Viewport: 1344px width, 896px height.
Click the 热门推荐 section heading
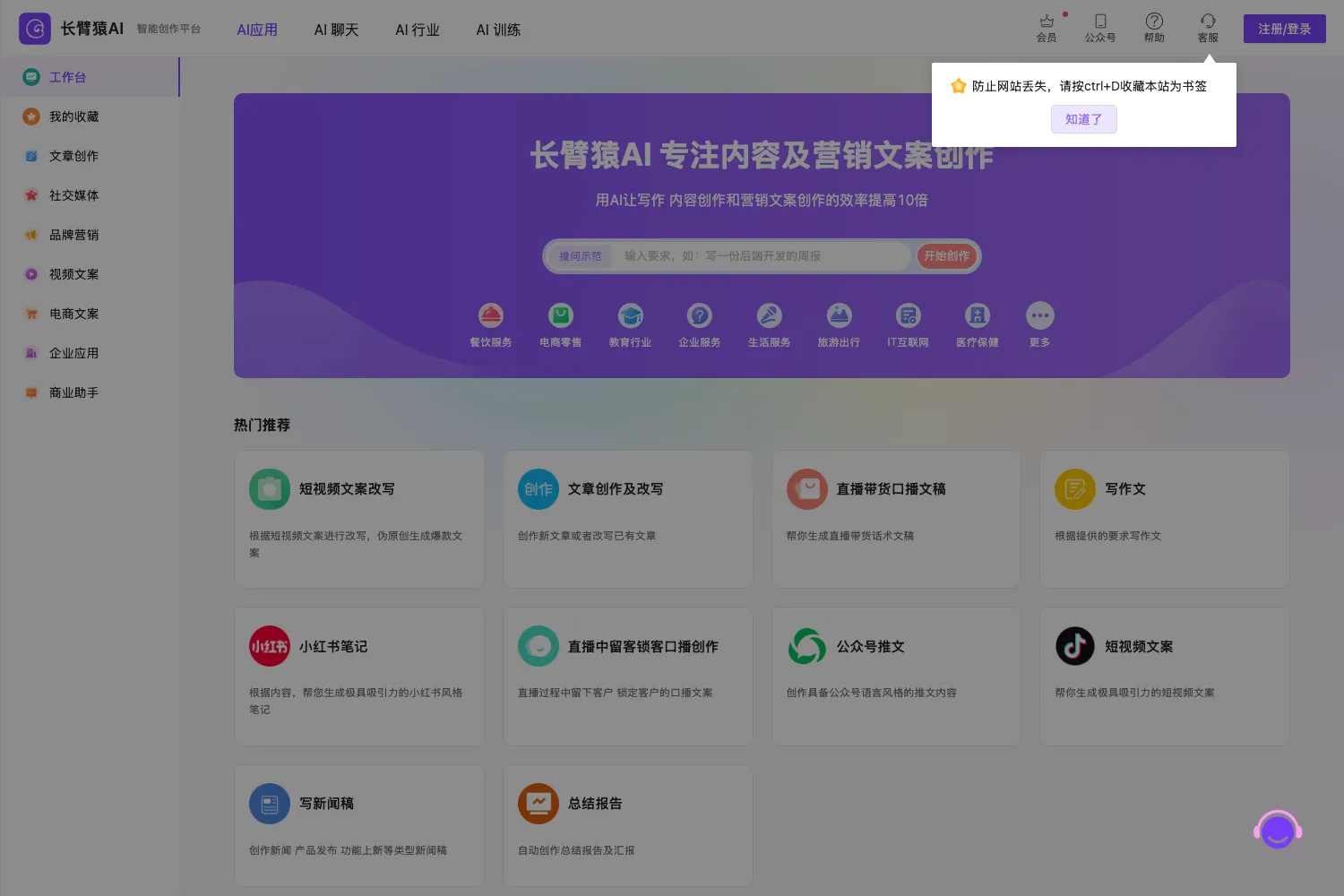pos(262,425)
